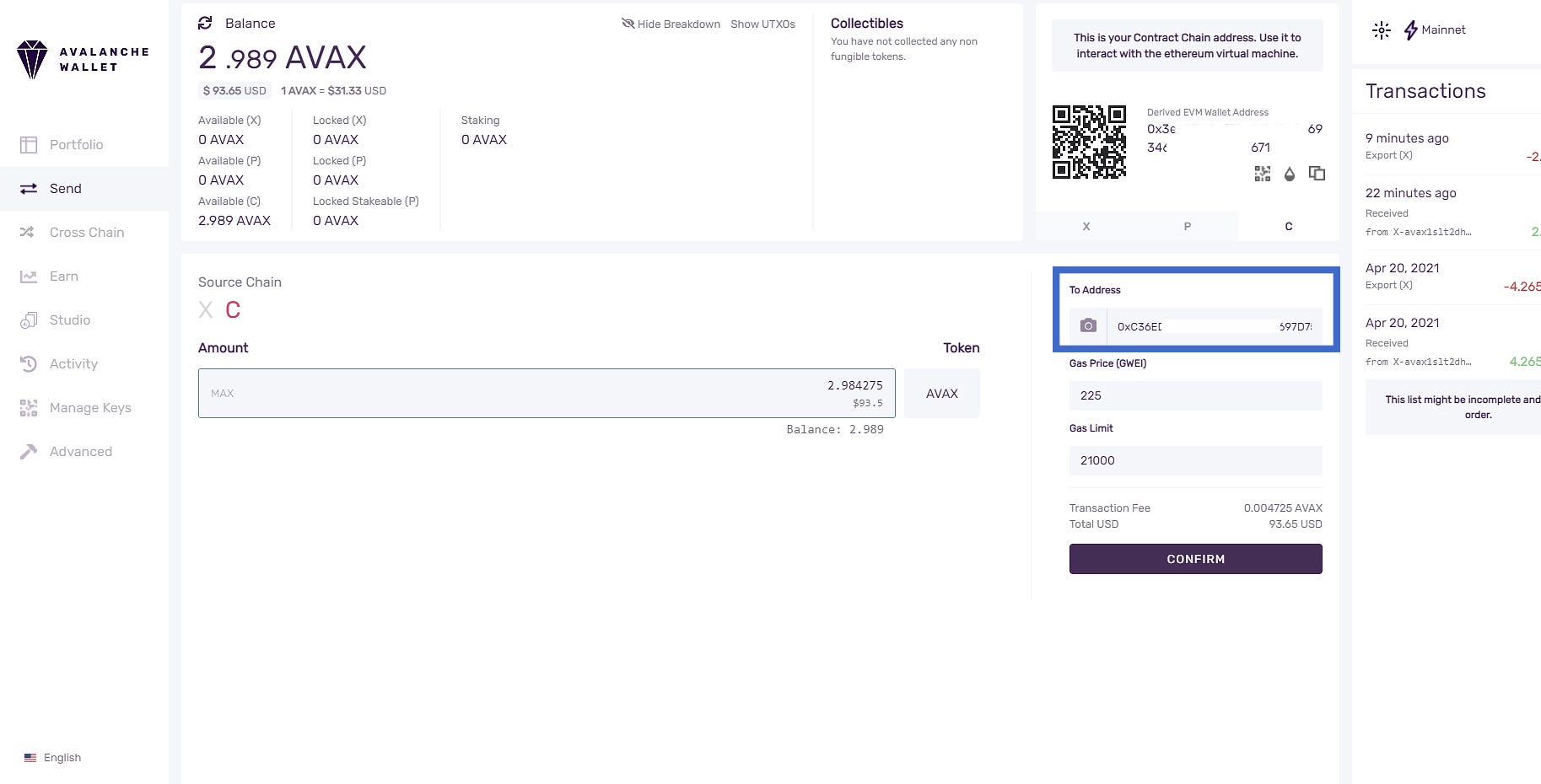Click the '1 AVAX = $31.33 USD' rate
Screen dimensions: 1541x784
click(334, 91)
